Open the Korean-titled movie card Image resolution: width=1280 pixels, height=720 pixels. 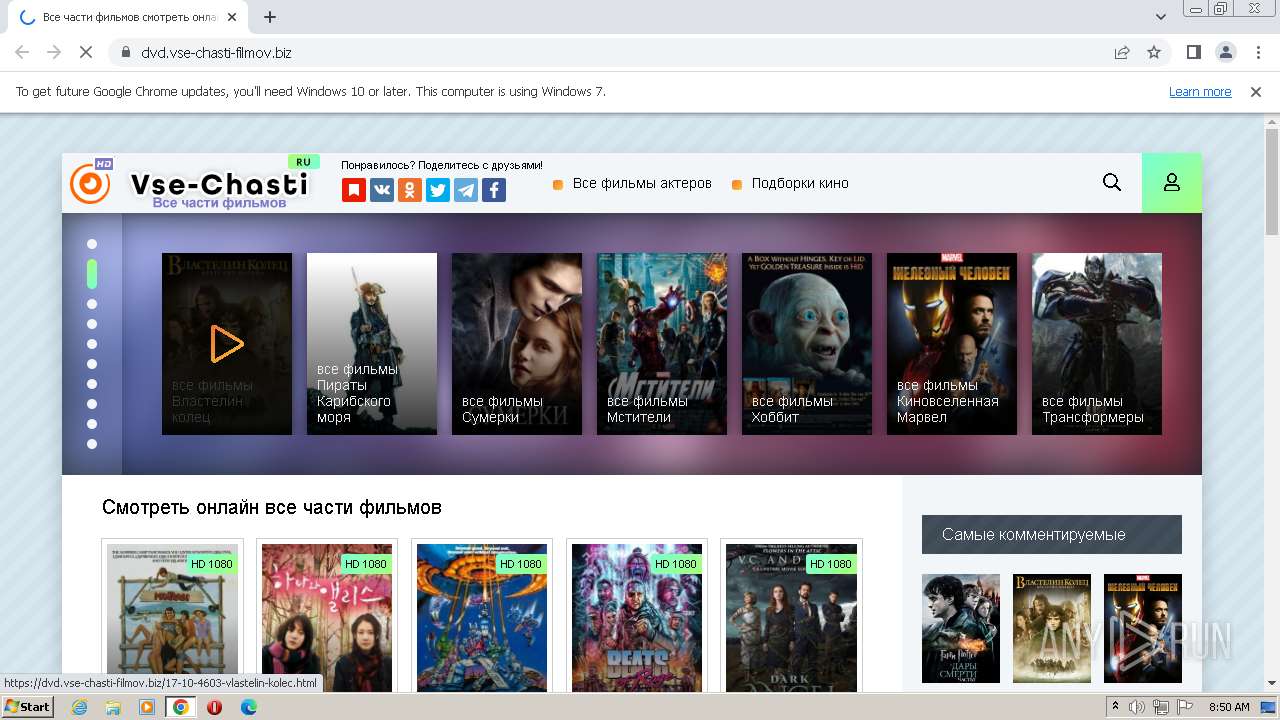coord(327,616)
